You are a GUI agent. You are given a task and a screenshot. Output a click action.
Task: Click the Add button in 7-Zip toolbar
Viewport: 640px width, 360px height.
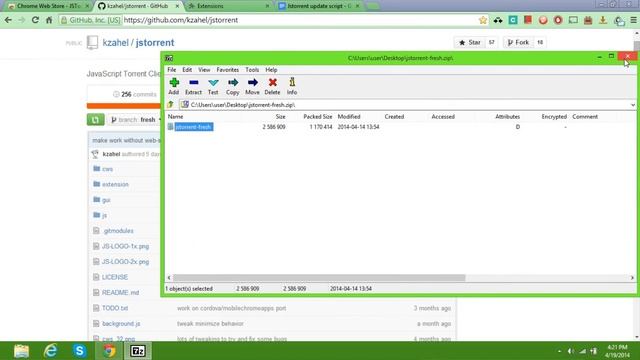pyautogui.click(x=174, y=87)
